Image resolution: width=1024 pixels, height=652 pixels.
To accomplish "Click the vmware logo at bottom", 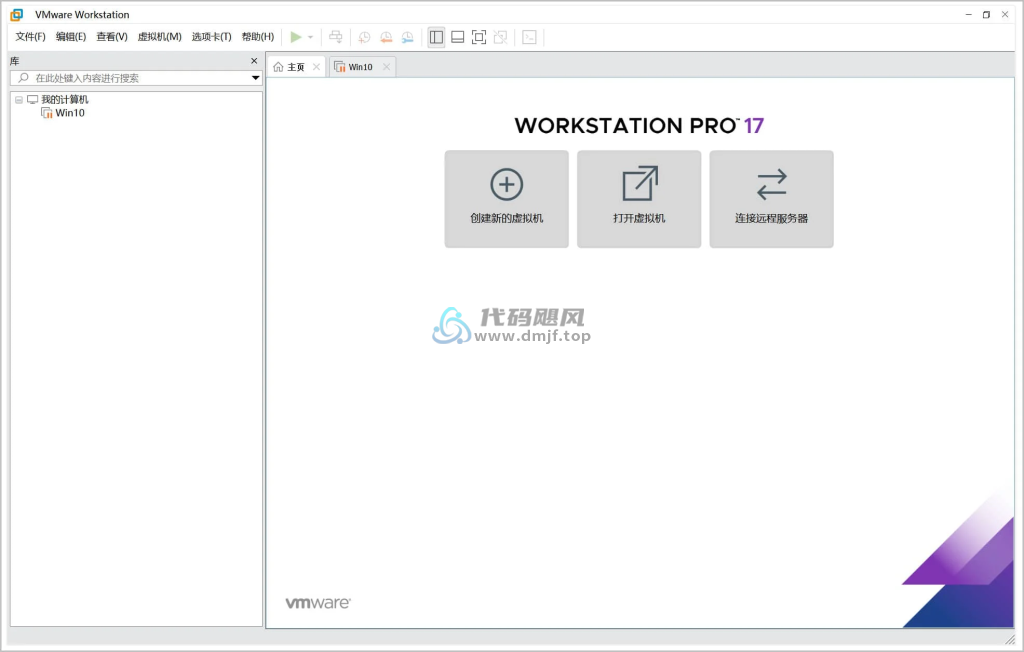I will pyautogui.click(x=318, y=603).
